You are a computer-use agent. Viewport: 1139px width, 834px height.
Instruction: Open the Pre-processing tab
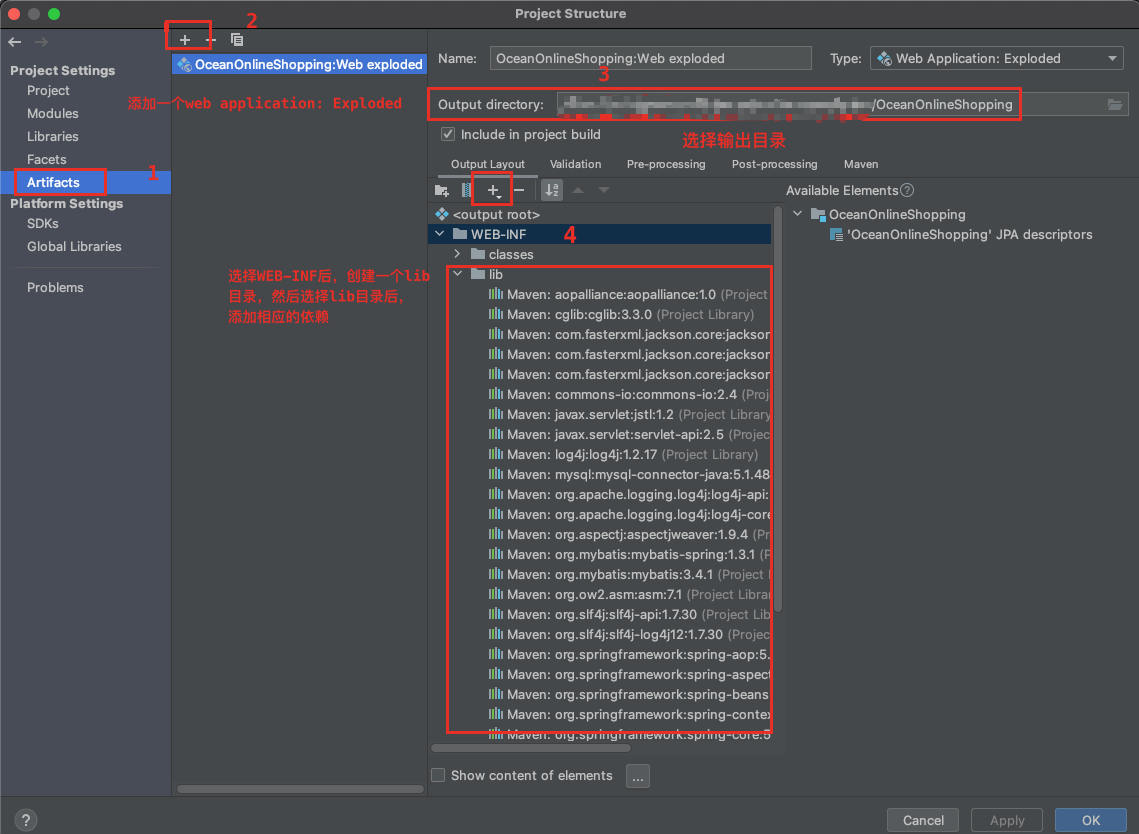coord(666,164)
